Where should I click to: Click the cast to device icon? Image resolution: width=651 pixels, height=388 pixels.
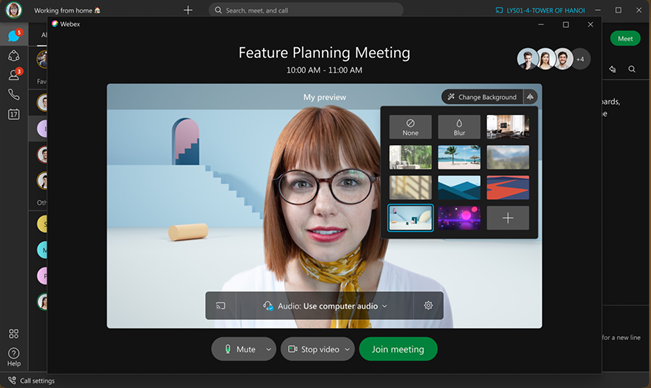(220, 306)
